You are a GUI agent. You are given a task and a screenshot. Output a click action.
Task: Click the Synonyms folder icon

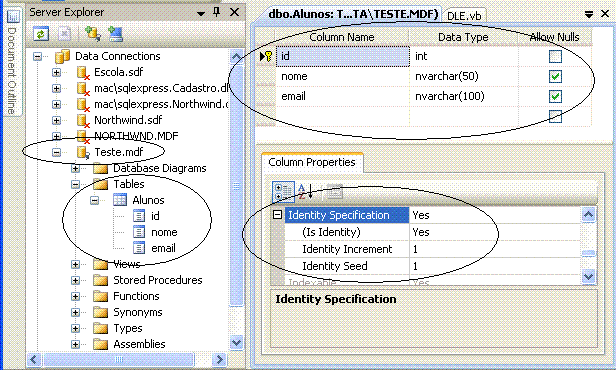[x=101, y=313]
